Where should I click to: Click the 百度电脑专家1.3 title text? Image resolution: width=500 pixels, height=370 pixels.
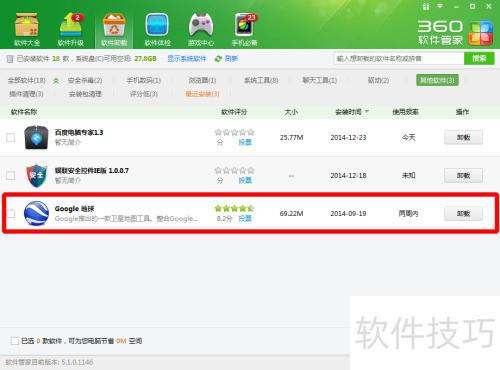[x=79, y=132]
